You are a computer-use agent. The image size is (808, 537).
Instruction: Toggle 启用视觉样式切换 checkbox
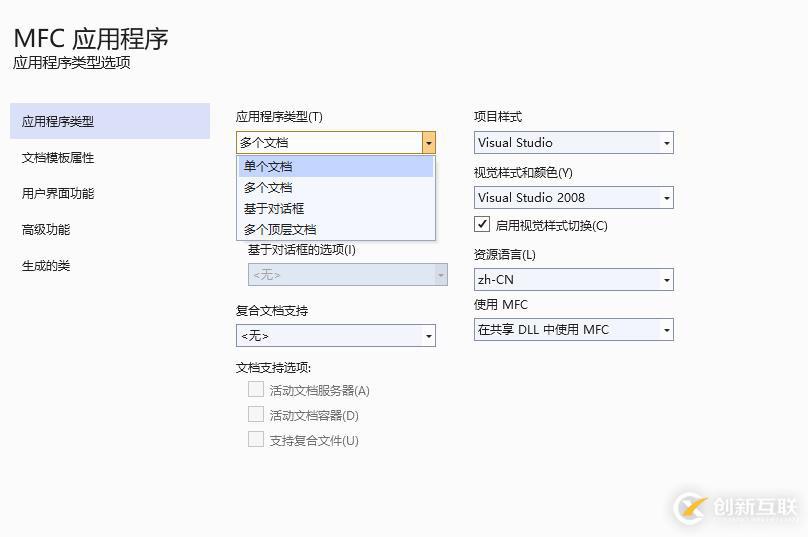click(483, 224)
